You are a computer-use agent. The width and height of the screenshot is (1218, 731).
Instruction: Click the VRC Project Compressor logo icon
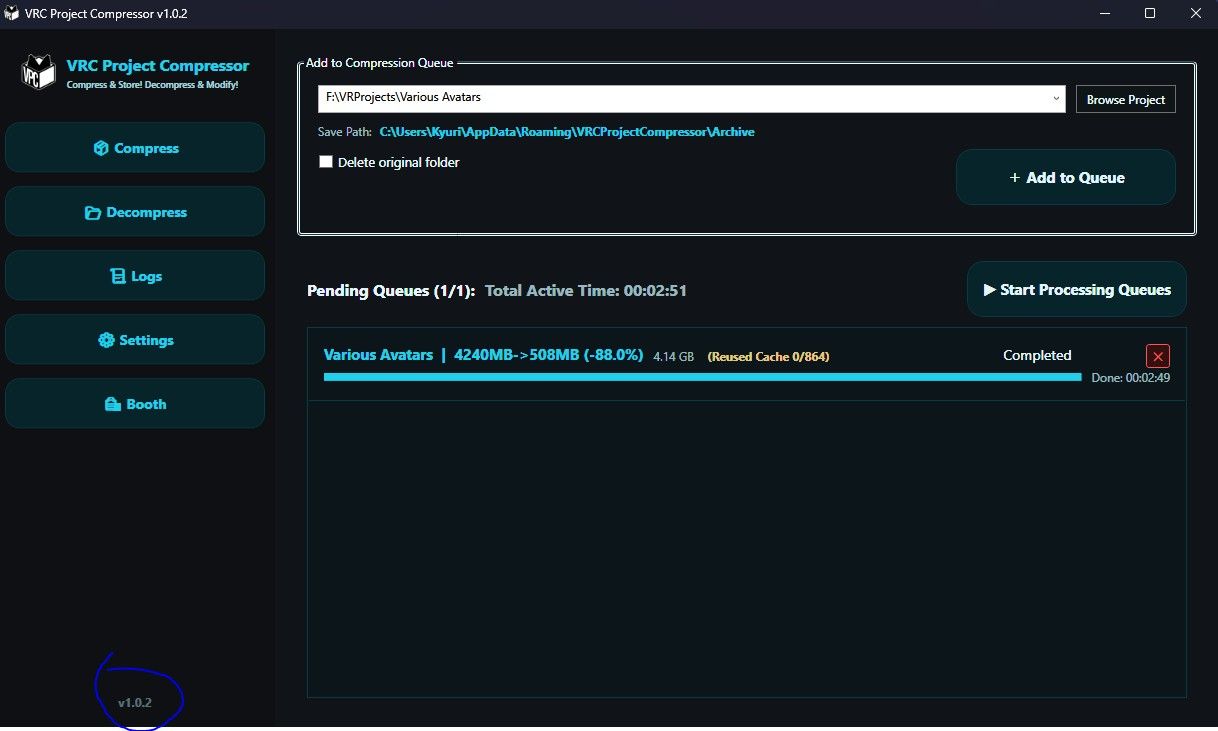point(38,74)
